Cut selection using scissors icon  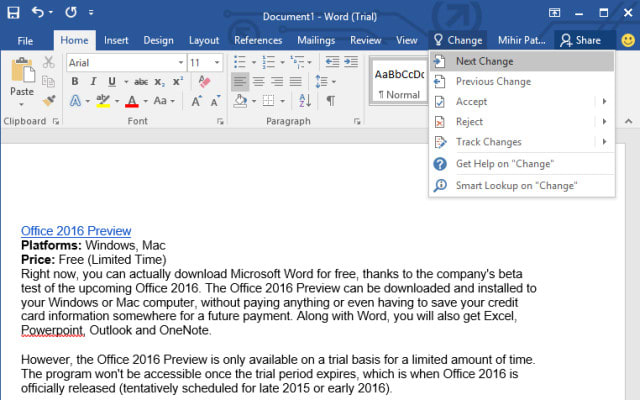tap(49, 62)
